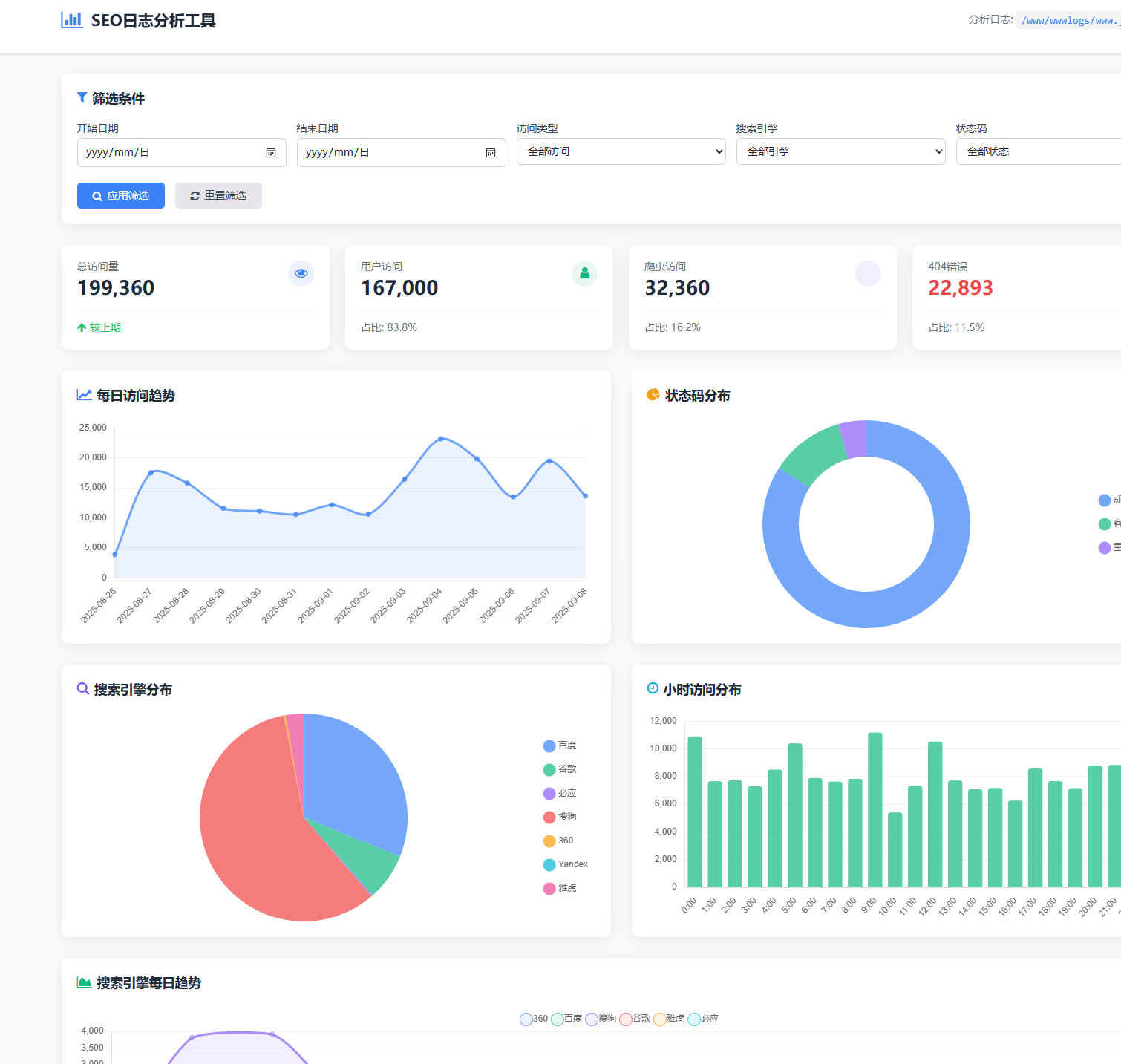The width and height of the screenshot is (1121, 1064).
Task: Click the green area-chart icon beside 搜索引擎每日趋势
Action: [x=84, y=982]
